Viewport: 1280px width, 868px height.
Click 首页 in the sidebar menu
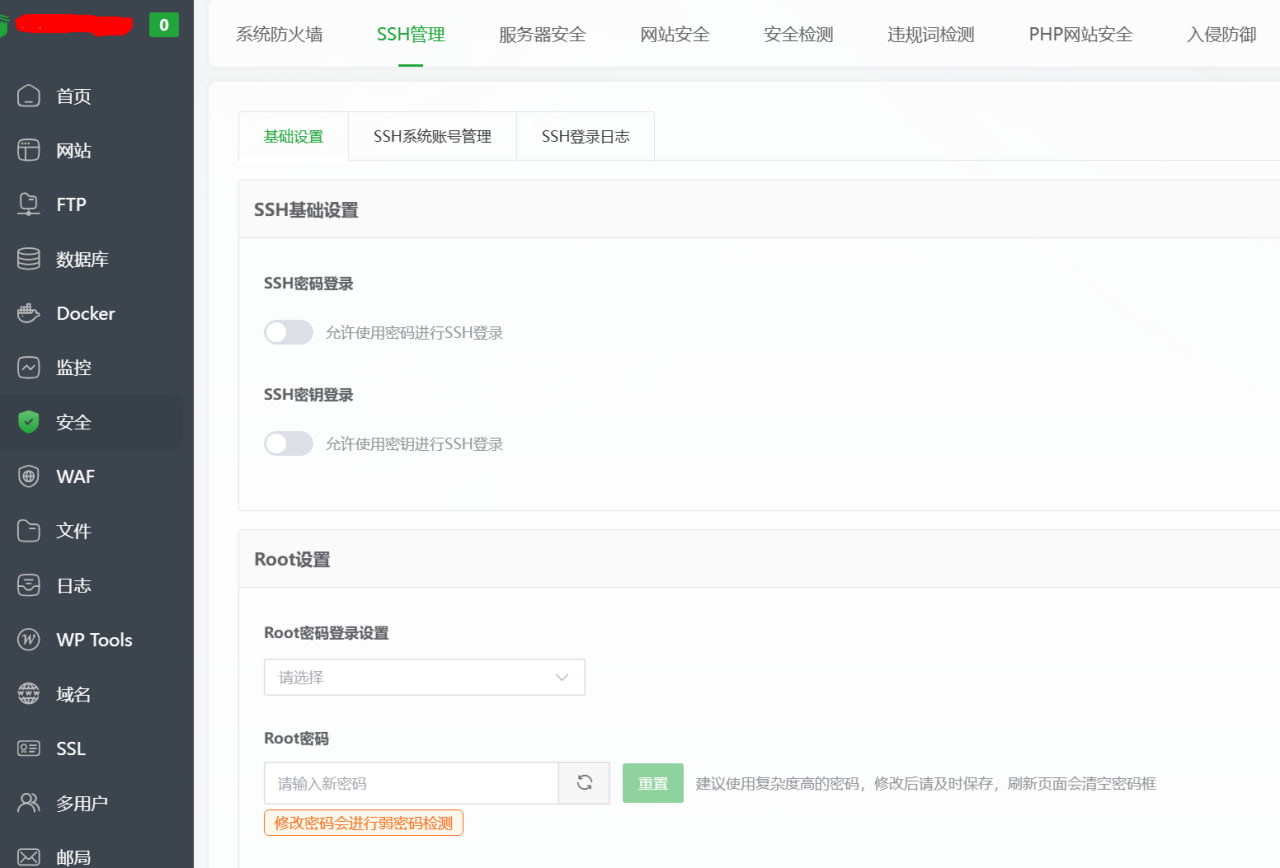point(74,96)
